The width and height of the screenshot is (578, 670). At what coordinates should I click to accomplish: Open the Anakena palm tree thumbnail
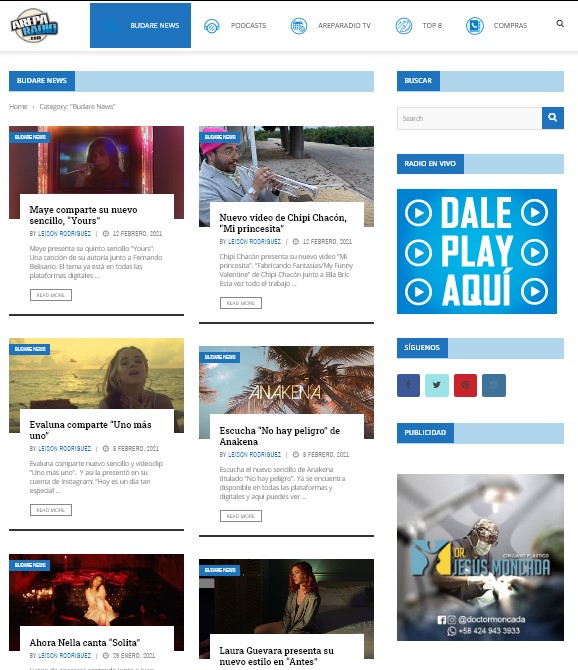tap(286, 380)
